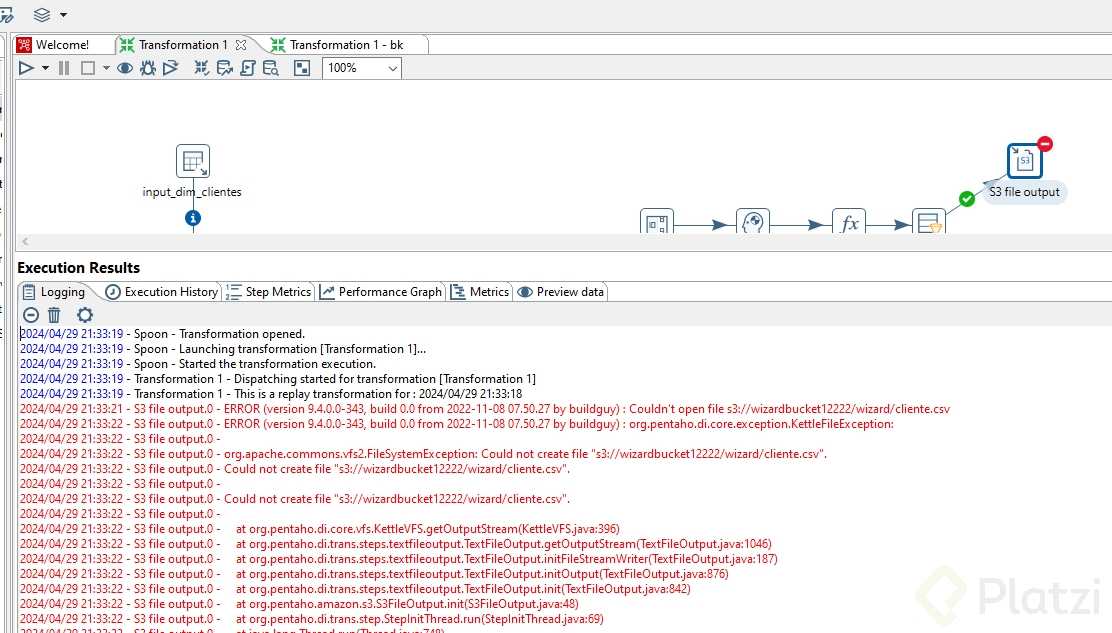
Task: Clear the log with the trash icon
Action: [x=54, y=315]
